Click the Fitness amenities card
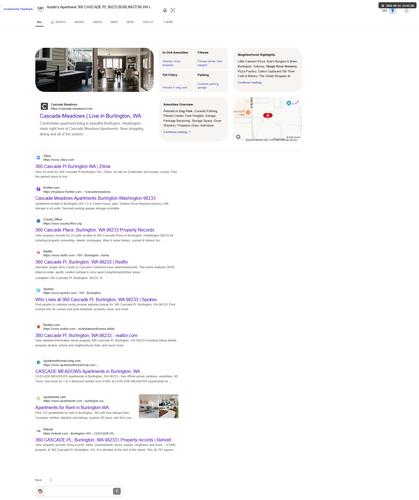419x500 pixels. tap(211, 58)
